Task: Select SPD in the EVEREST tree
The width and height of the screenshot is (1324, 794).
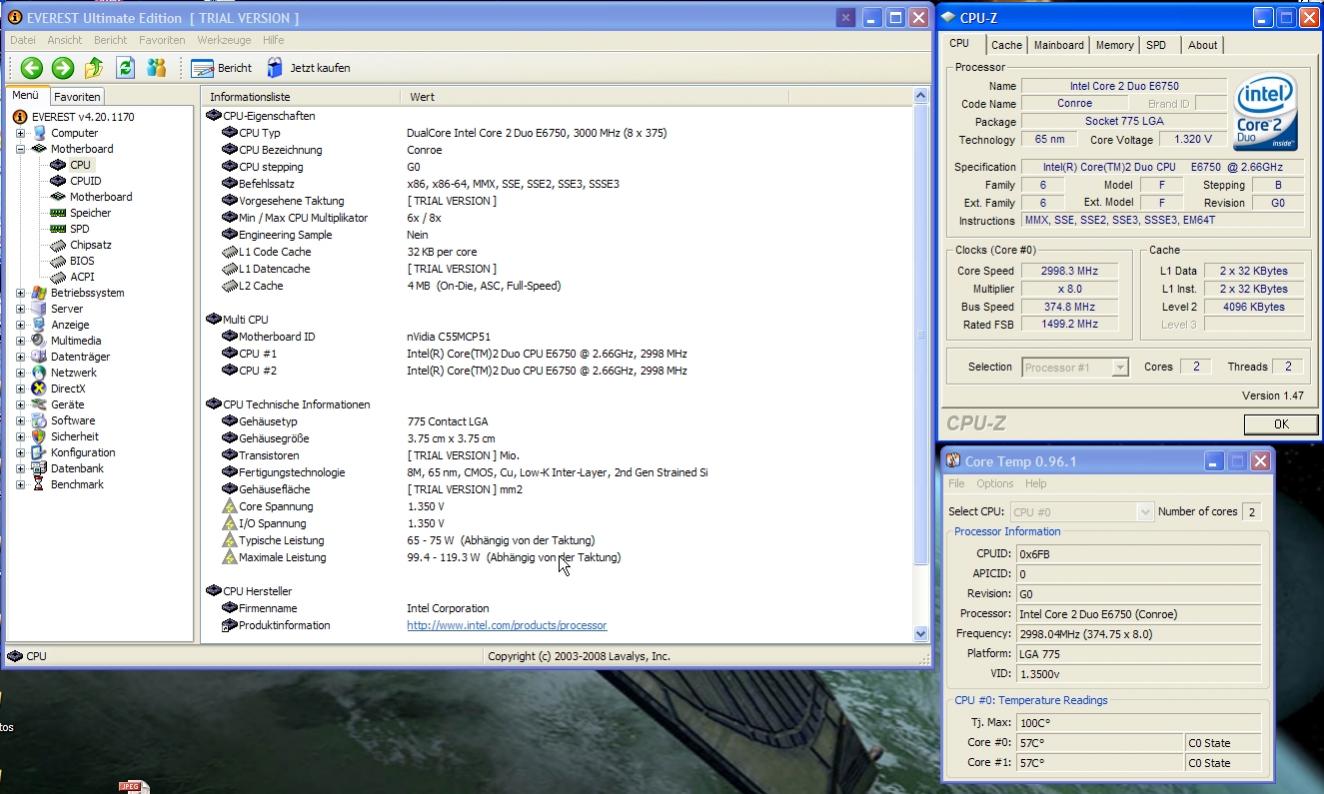Action: point(79,229)
